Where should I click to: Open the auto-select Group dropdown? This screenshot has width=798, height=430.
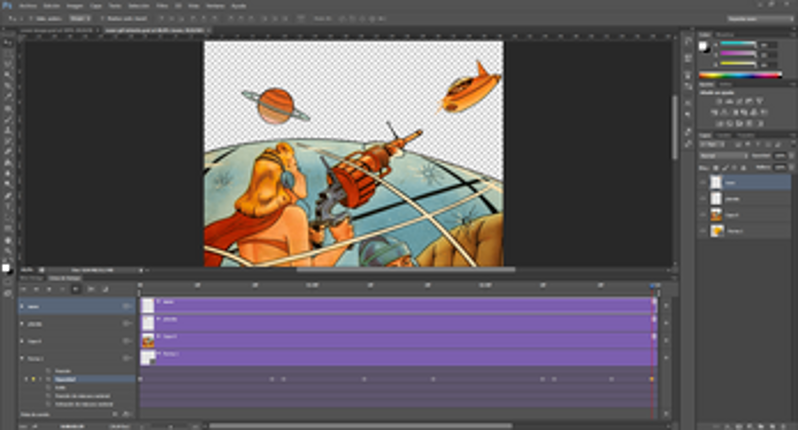(80, 18)
